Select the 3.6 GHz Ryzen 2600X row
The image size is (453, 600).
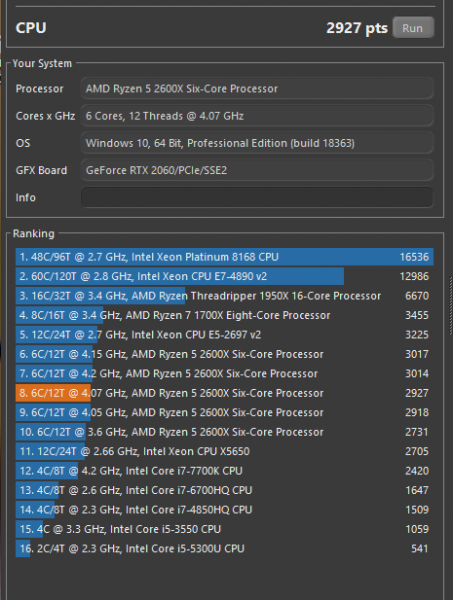pos(225,432)
